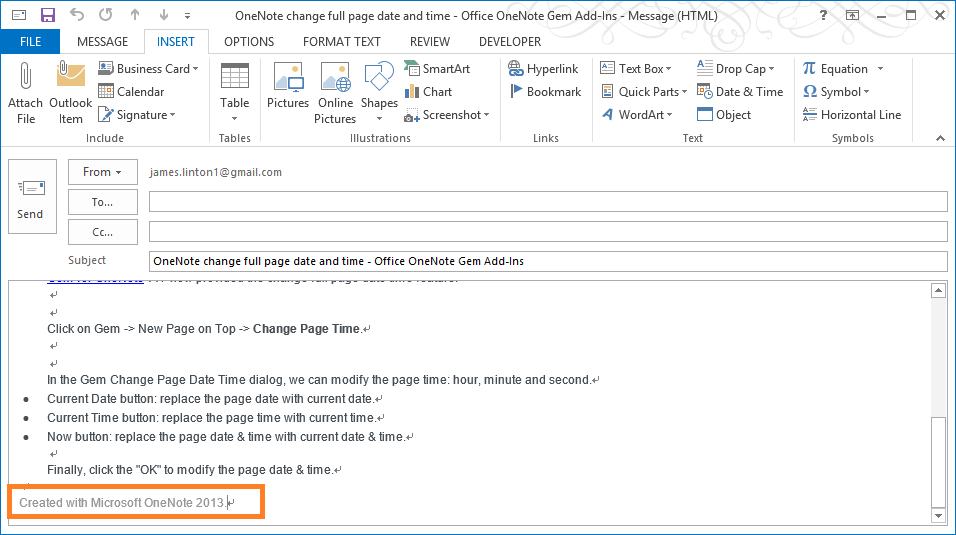Open the Shapes gallery
The width and height of the screenshot is (956, 535).
[x=379, y=93]
